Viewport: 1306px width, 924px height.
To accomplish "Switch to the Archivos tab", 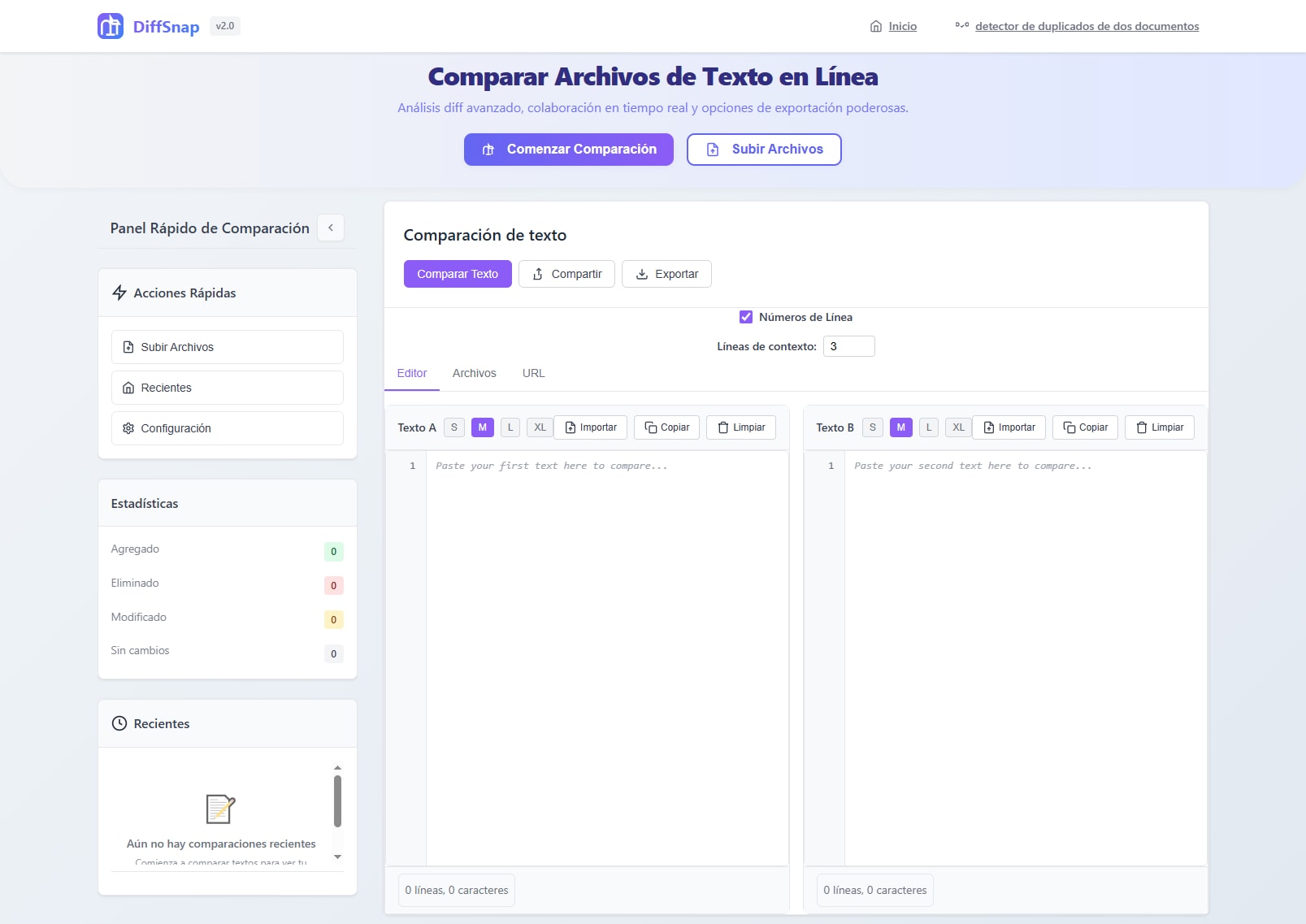I will pos(474,373).
